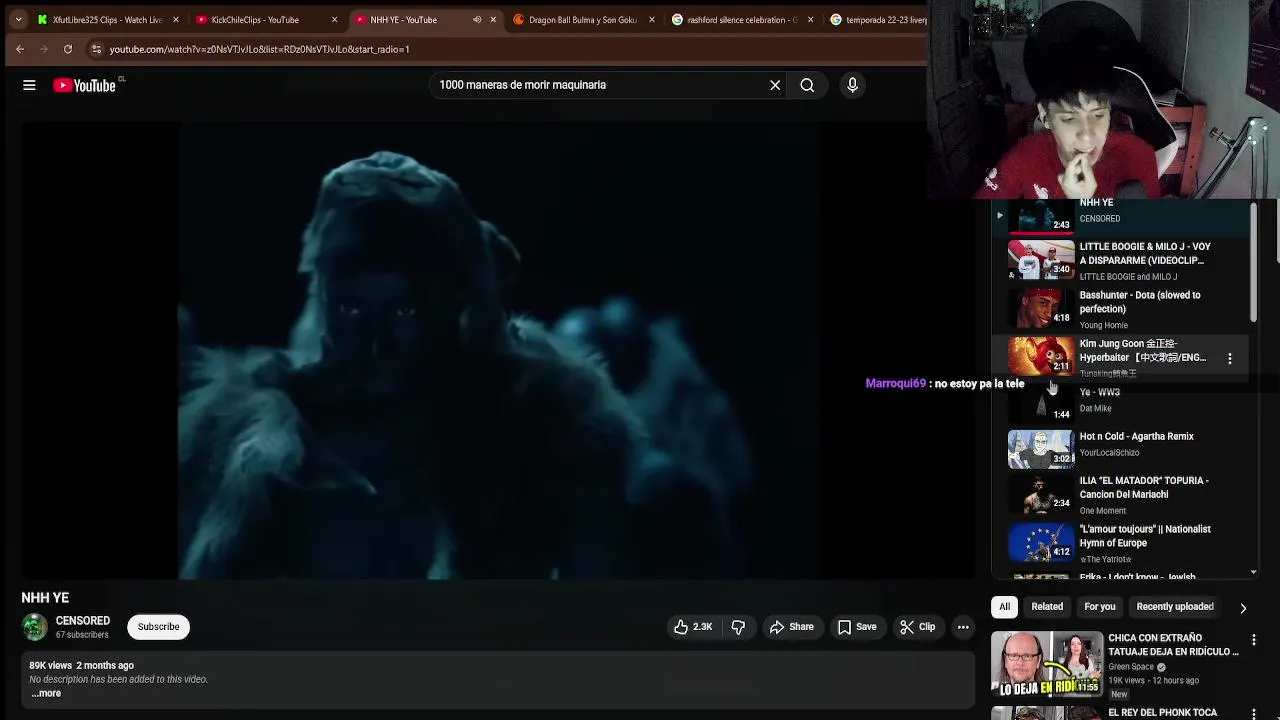
Task: Click the now-playing NHH YE playlist row
Action: tap(1120, 214)
